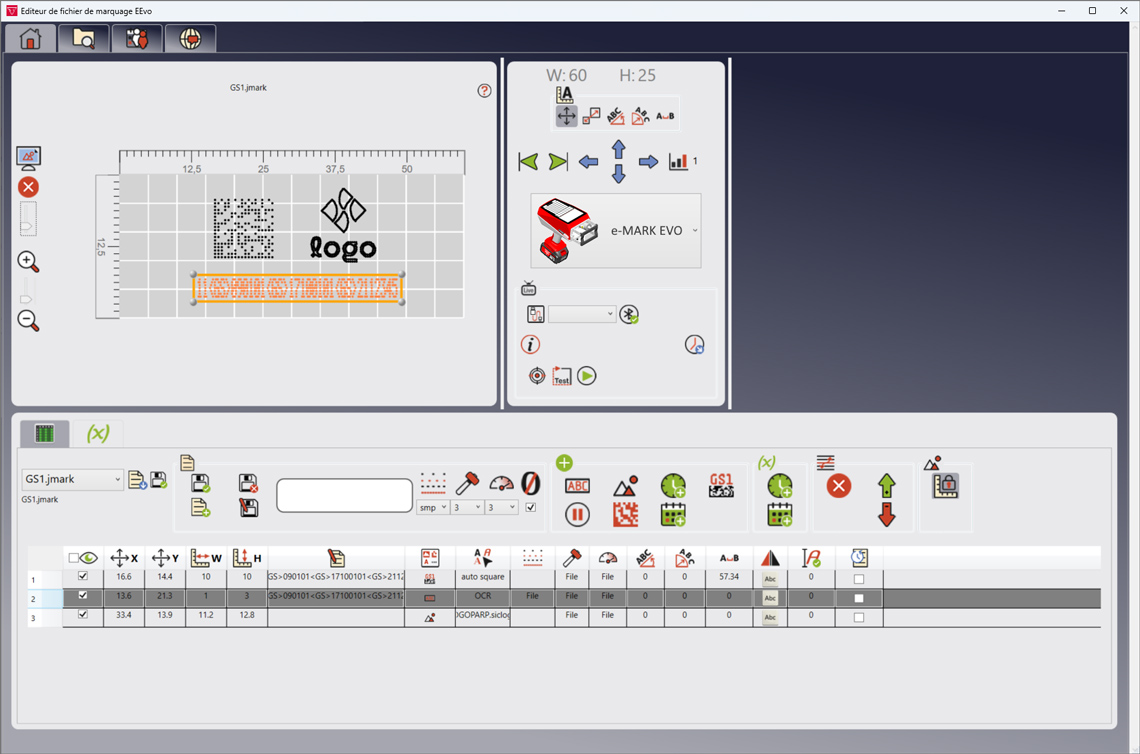1140x754 pixels.
Task: Insert a Data Matrix code block
Action: tap(625, 515)
